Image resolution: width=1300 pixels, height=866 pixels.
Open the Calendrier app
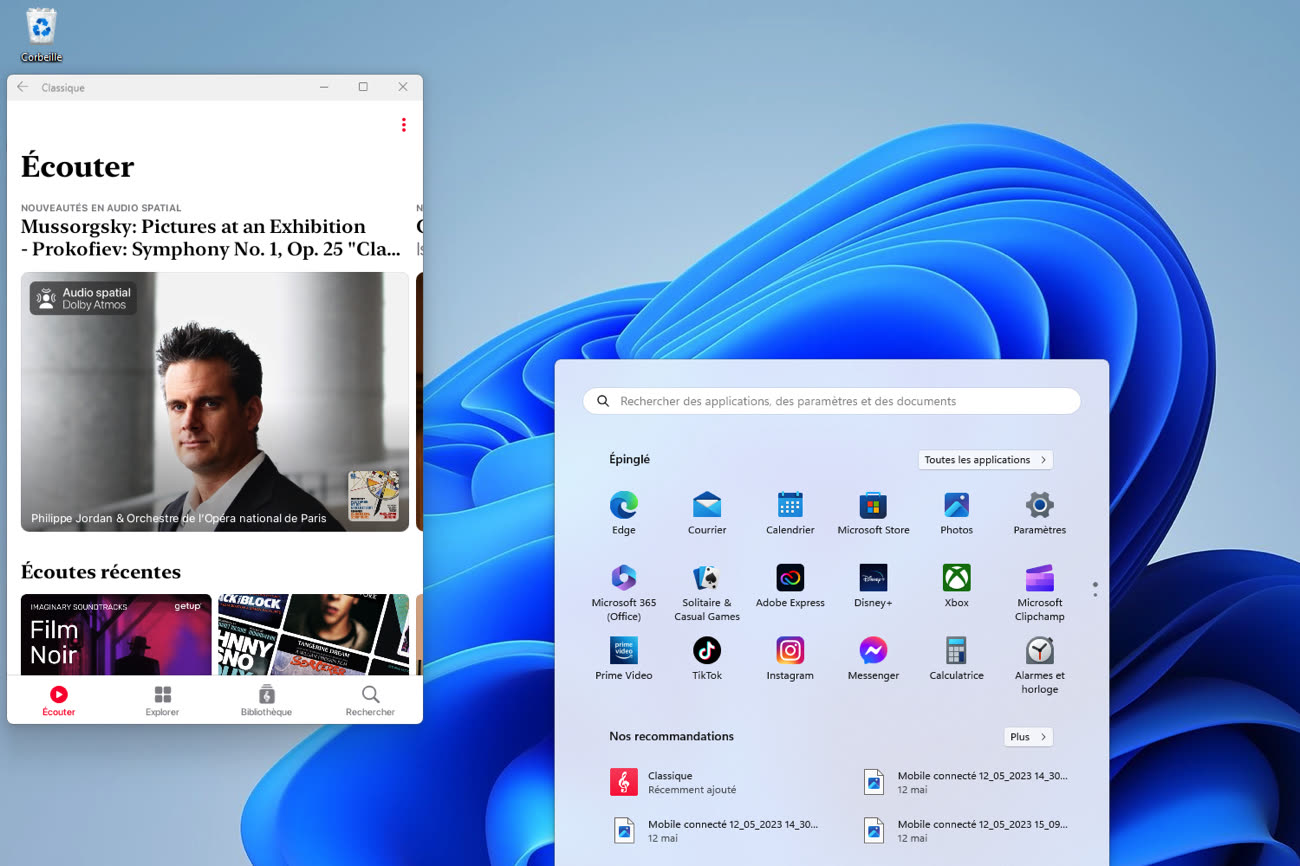tap(790, 513)
